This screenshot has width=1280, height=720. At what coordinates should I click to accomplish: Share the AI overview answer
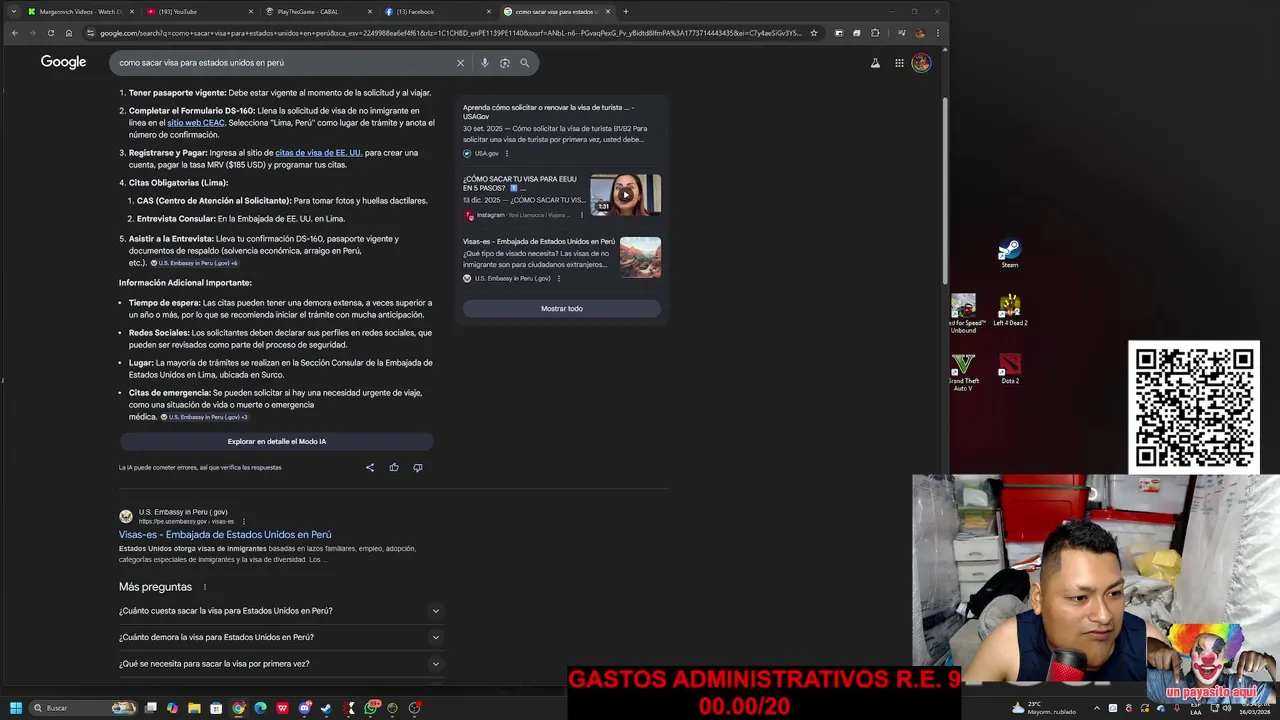pyautogui.click(x=370, y=467)
